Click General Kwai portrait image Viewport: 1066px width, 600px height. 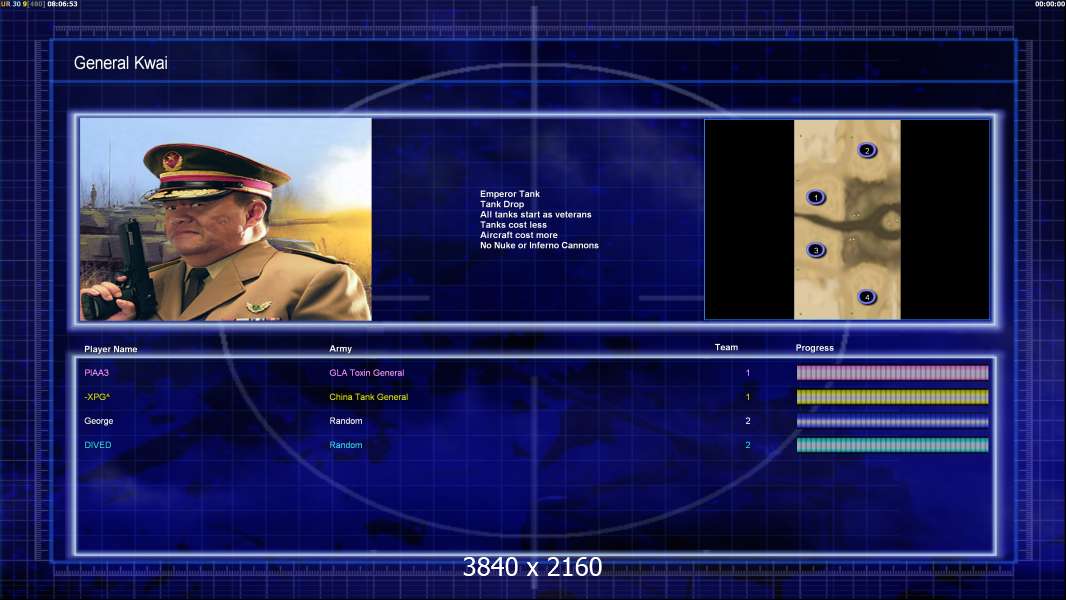pos(226,219)
